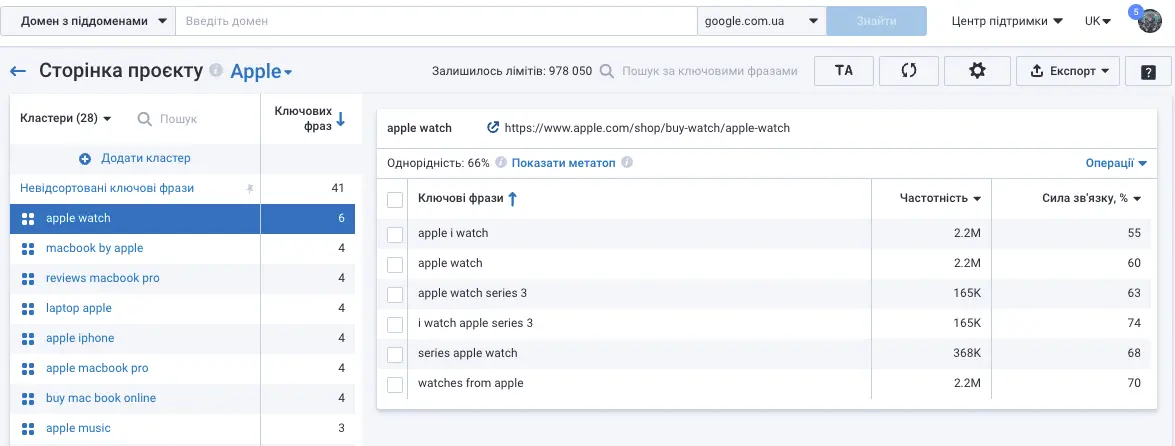The width and height of the screenshot is (1175, 446).
Task: Click the back arrow beside Сторінка проєкту
Action: [18, 71]
